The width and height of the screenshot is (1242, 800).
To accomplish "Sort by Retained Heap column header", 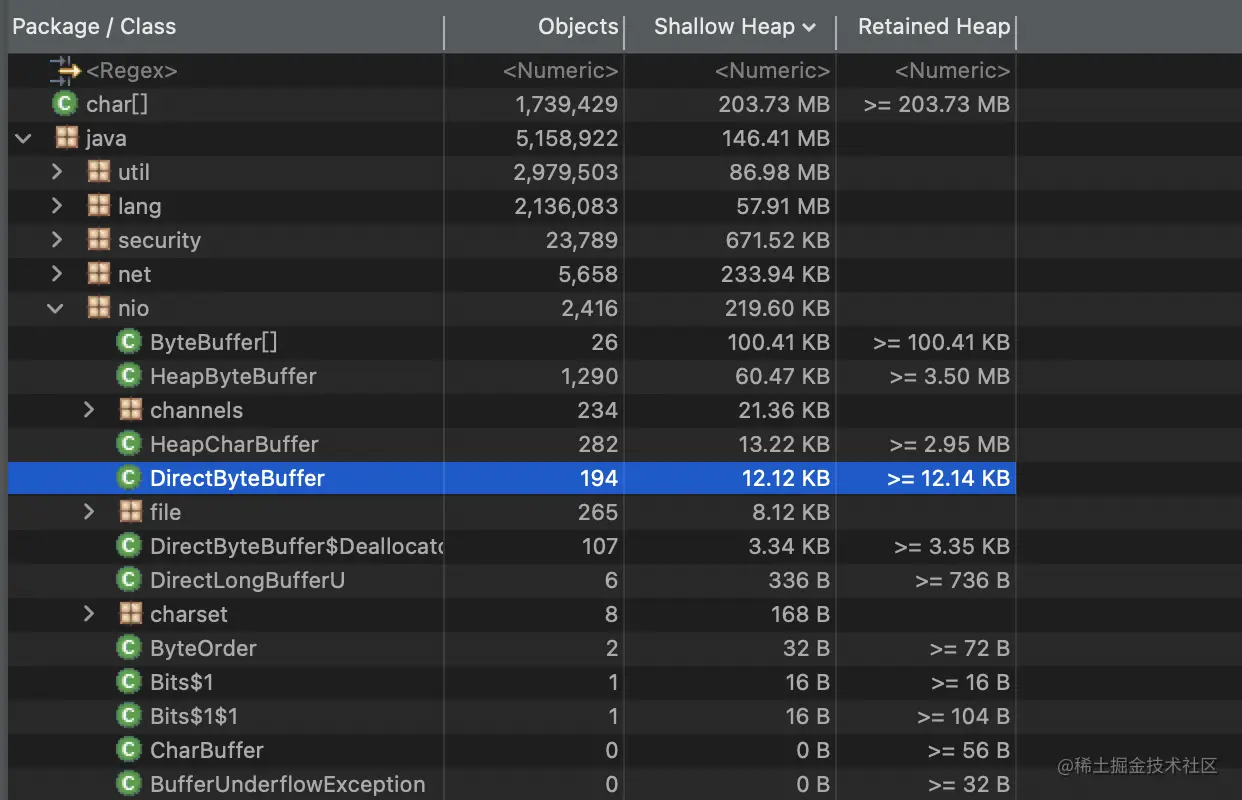I will [x=934, y=27].
